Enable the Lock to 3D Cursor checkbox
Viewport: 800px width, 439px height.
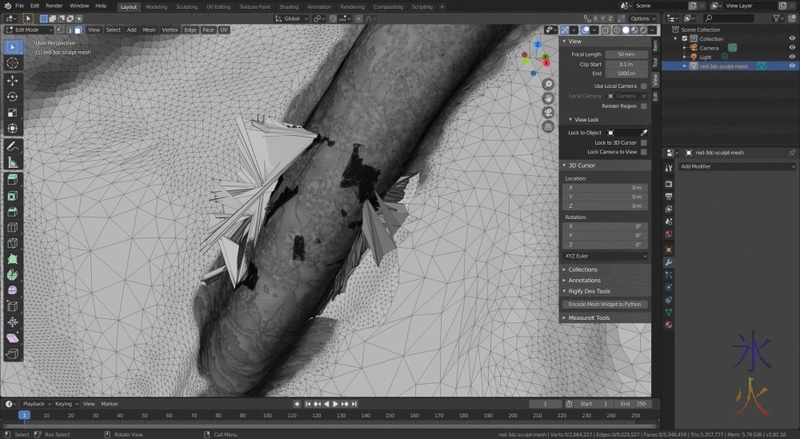(644, 142)
